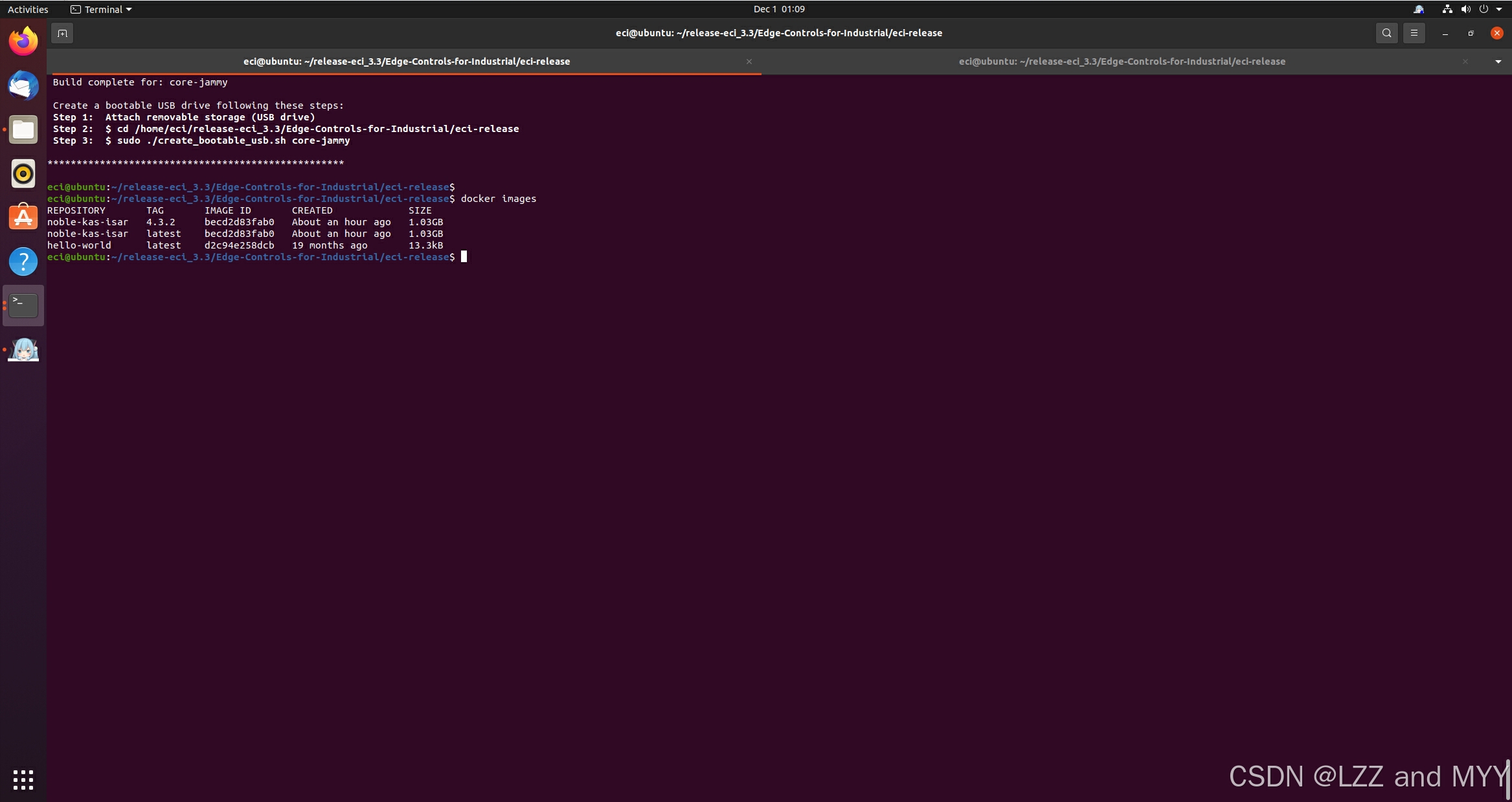Switch to the second terminal tab

(x=1122, y=61)
